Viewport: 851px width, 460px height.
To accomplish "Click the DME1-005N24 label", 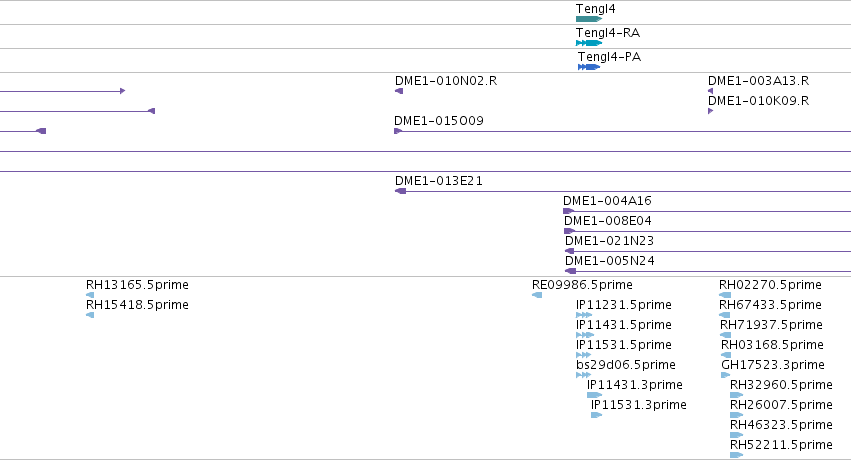I will (610, 261).
